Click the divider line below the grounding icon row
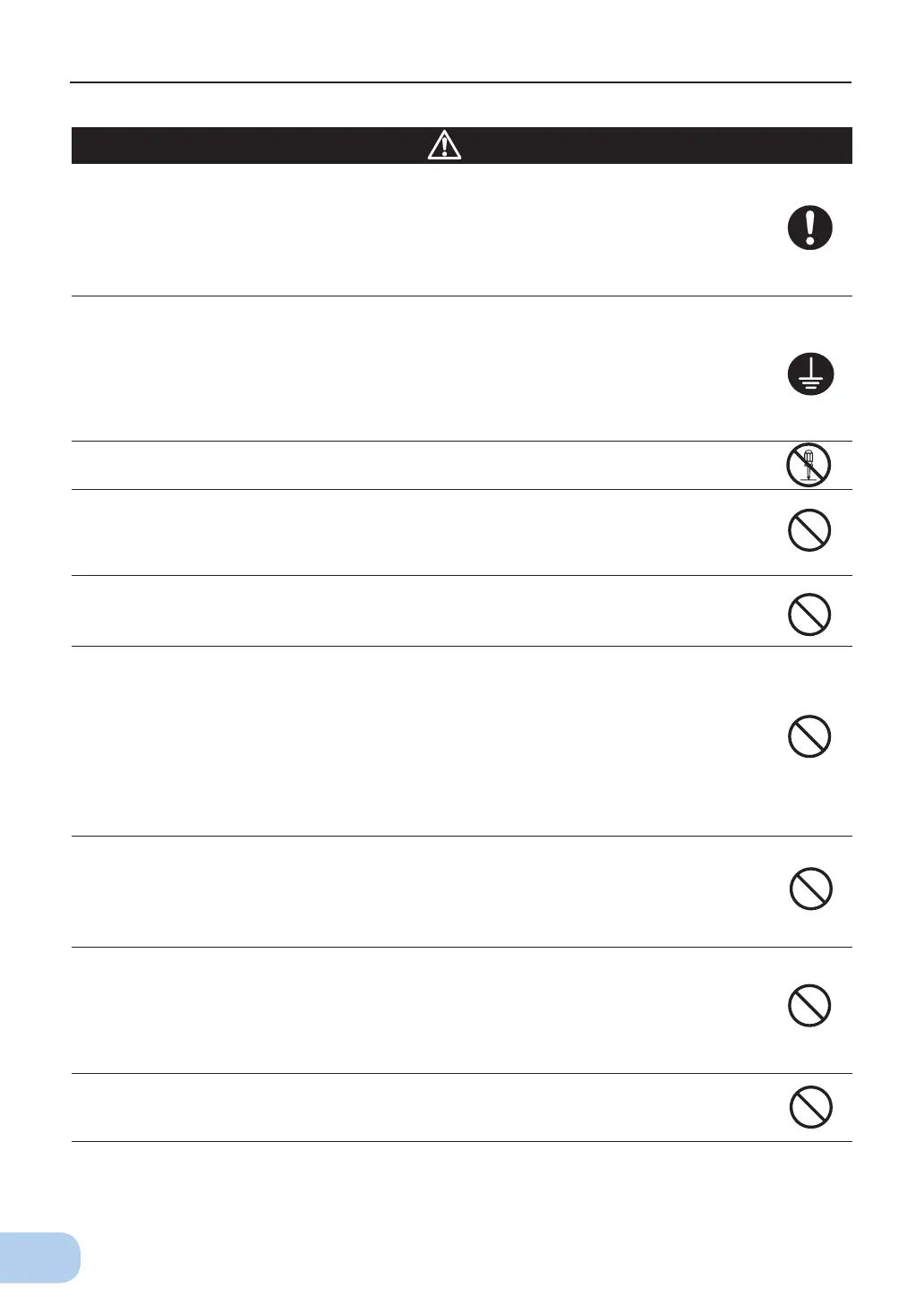 click(x=462, y=441)
